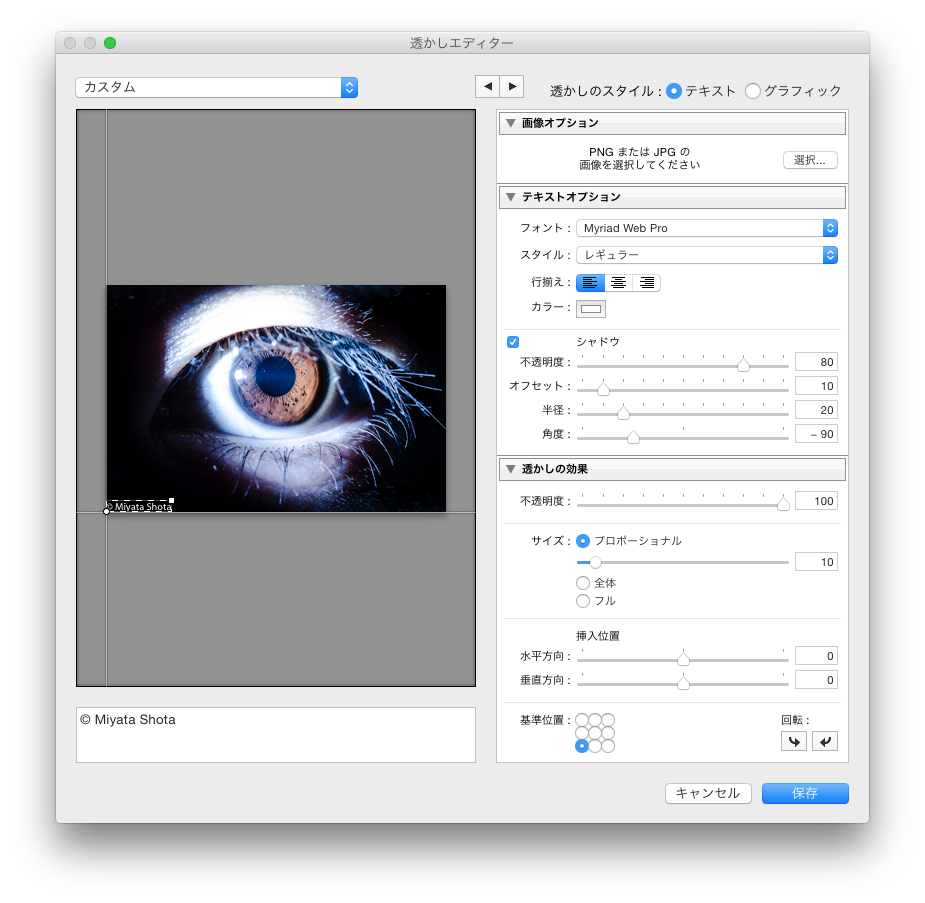The height and width of the screenshot is (903, 925).
Task: Open the スタイル レギュラー dropdown
Action: click(707, 255)
